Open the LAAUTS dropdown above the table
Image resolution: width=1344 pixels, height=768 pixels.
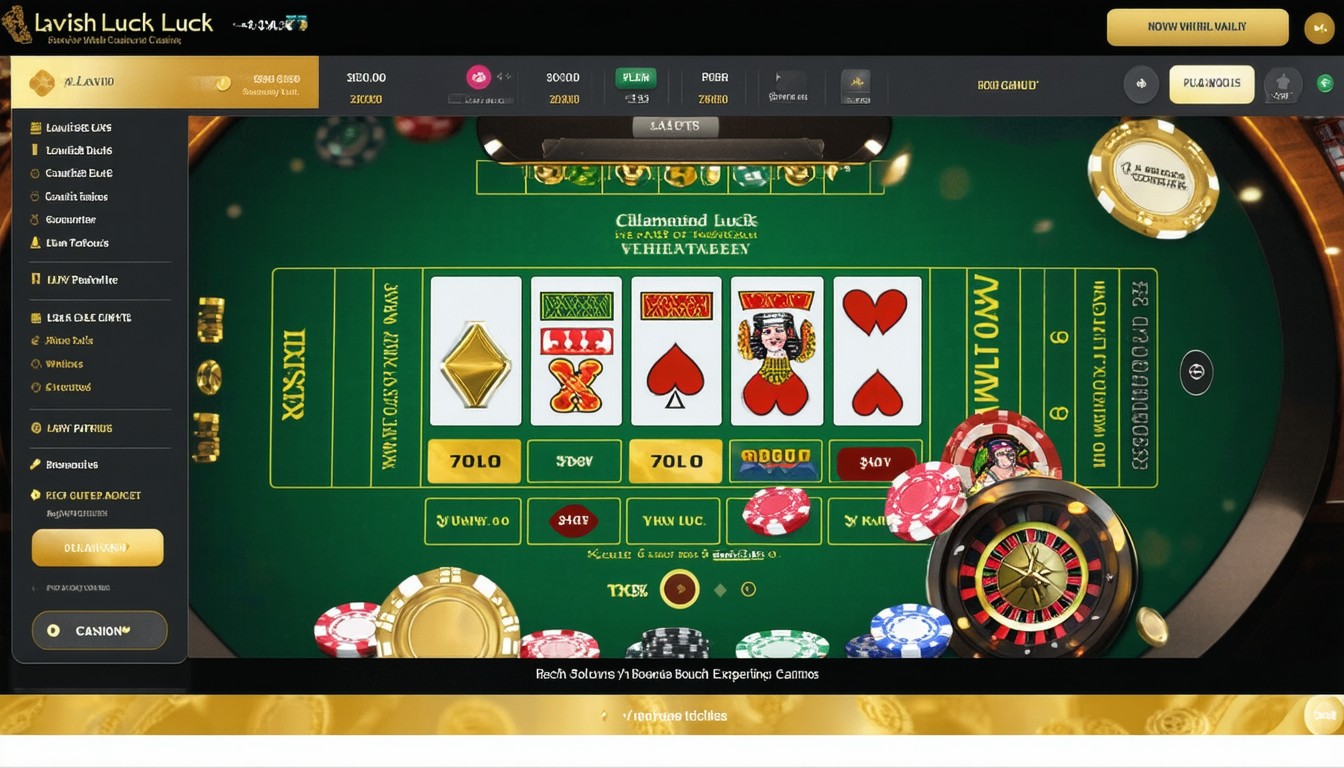click(675, 126)
